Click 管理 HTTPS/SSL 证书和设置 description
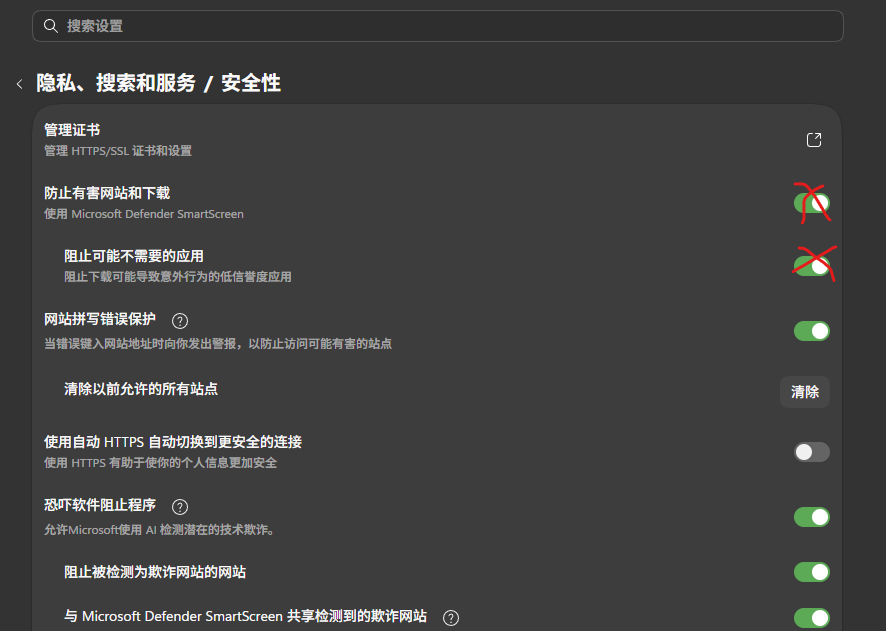 118,151
